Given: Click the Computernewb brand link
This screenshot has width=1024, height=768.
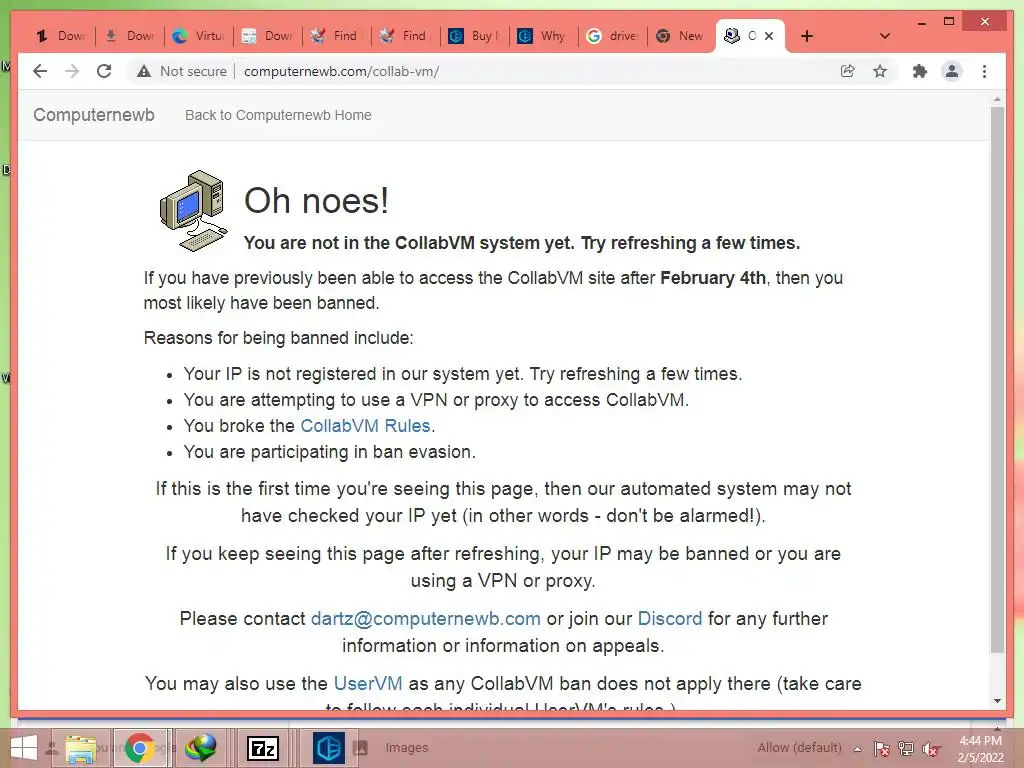Looking at the screenshot, I should tap(94, 115).
